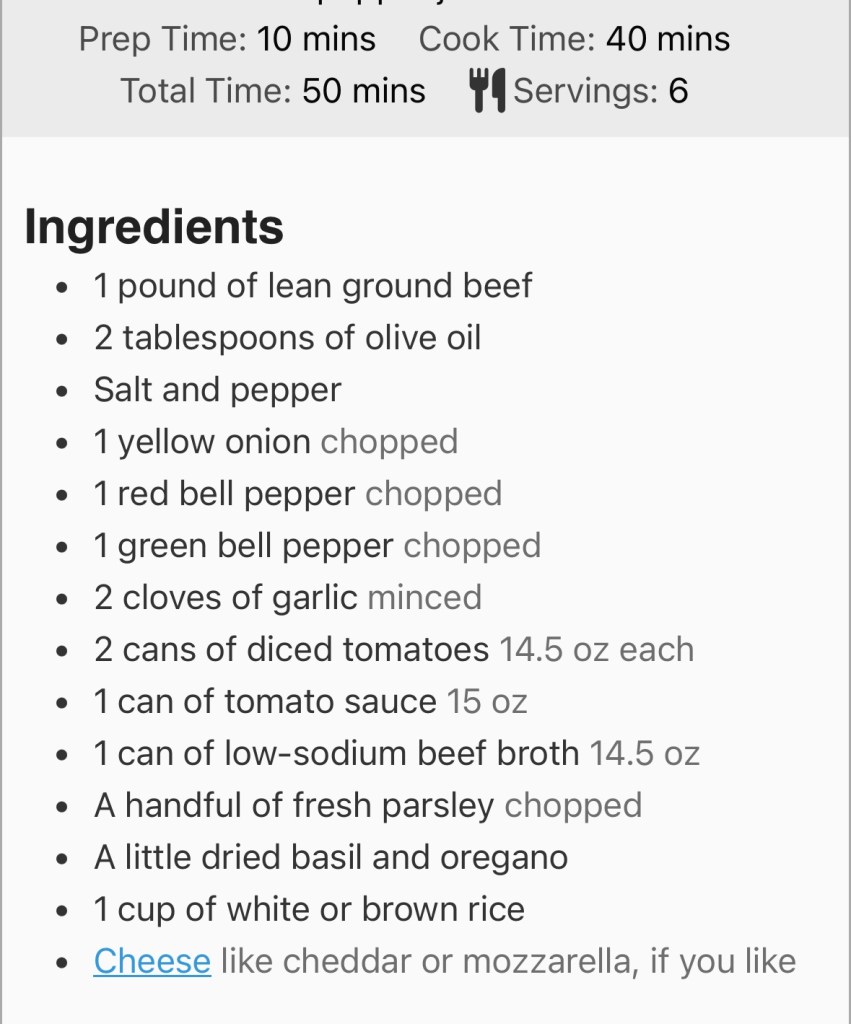Open the Cheese ingredient link
The image size is (851, 1024).
point(152,962)
